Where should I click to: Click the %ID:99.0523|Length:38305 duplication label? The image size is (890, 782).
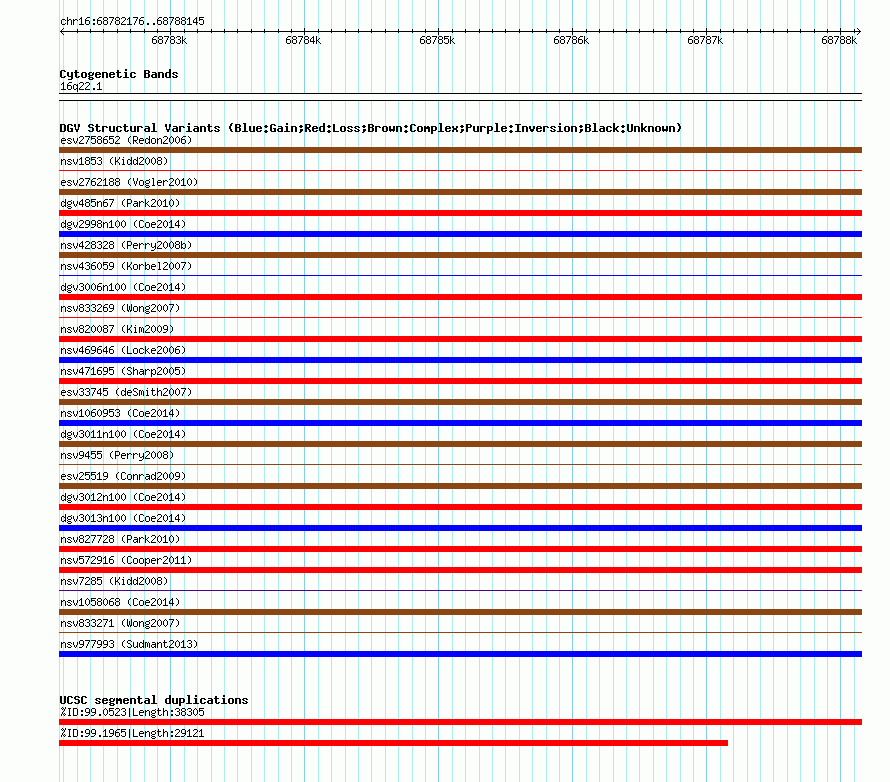[x=132, y=712]
